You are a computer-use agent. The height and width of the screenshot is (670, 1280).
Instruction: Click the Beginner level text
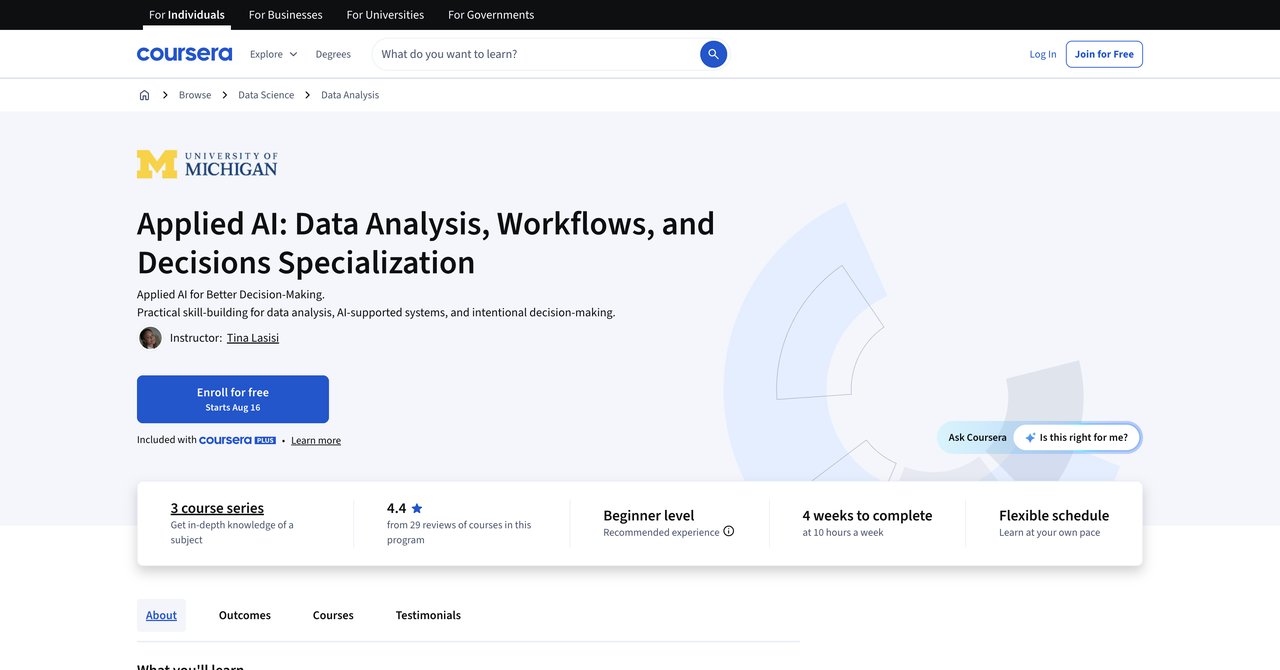[x=649, y=516]
